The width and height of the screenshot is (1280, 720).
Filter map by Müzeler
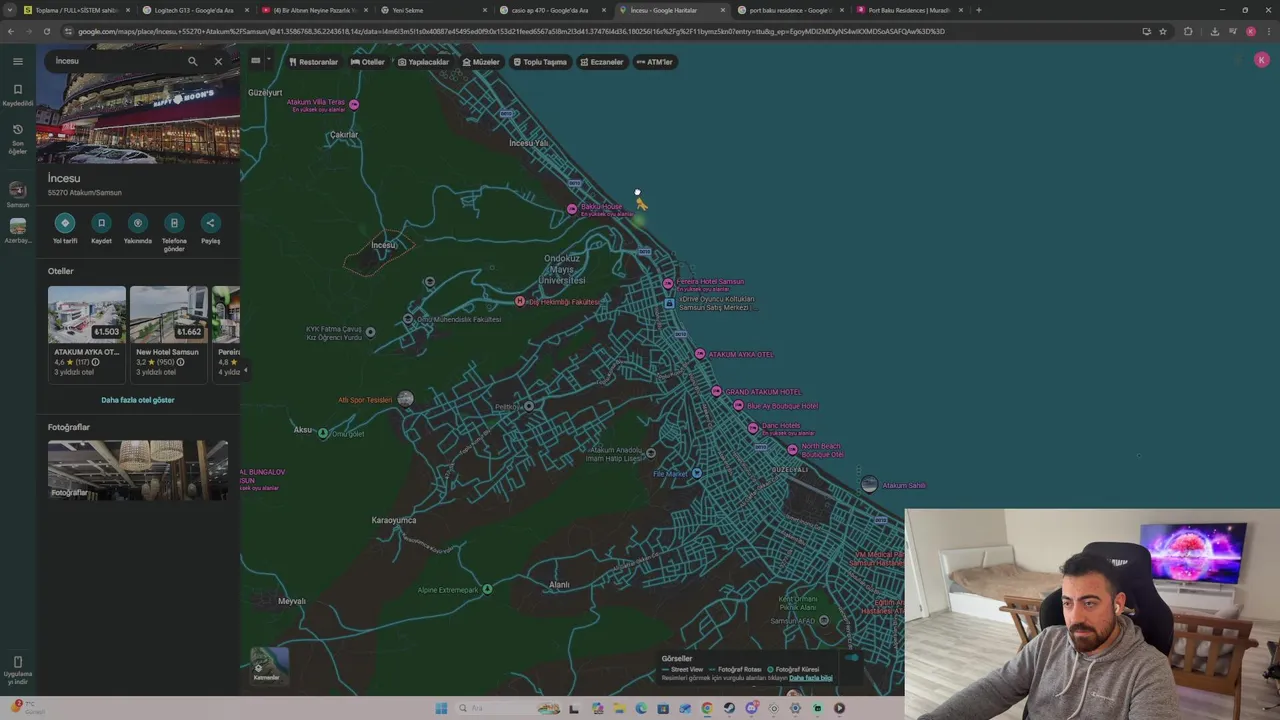pos(481,62)
